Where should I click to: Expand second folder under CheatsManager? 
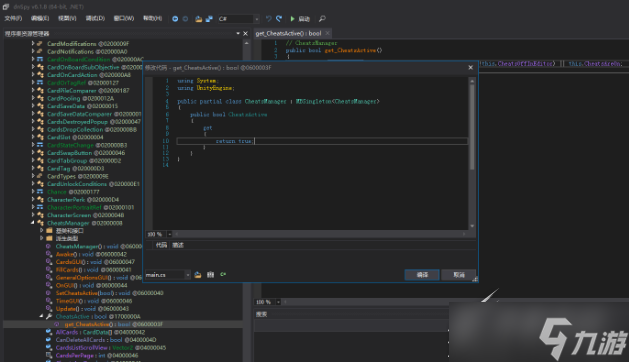point(41,238)
